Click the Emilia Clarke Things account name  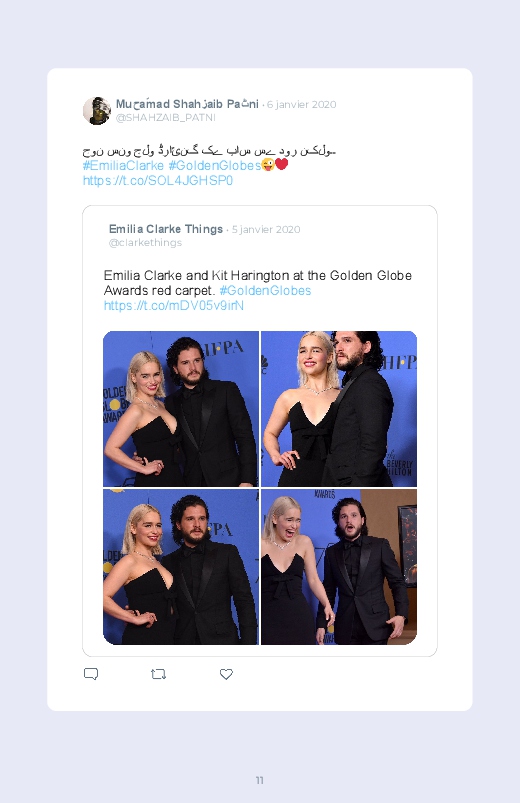165,229
